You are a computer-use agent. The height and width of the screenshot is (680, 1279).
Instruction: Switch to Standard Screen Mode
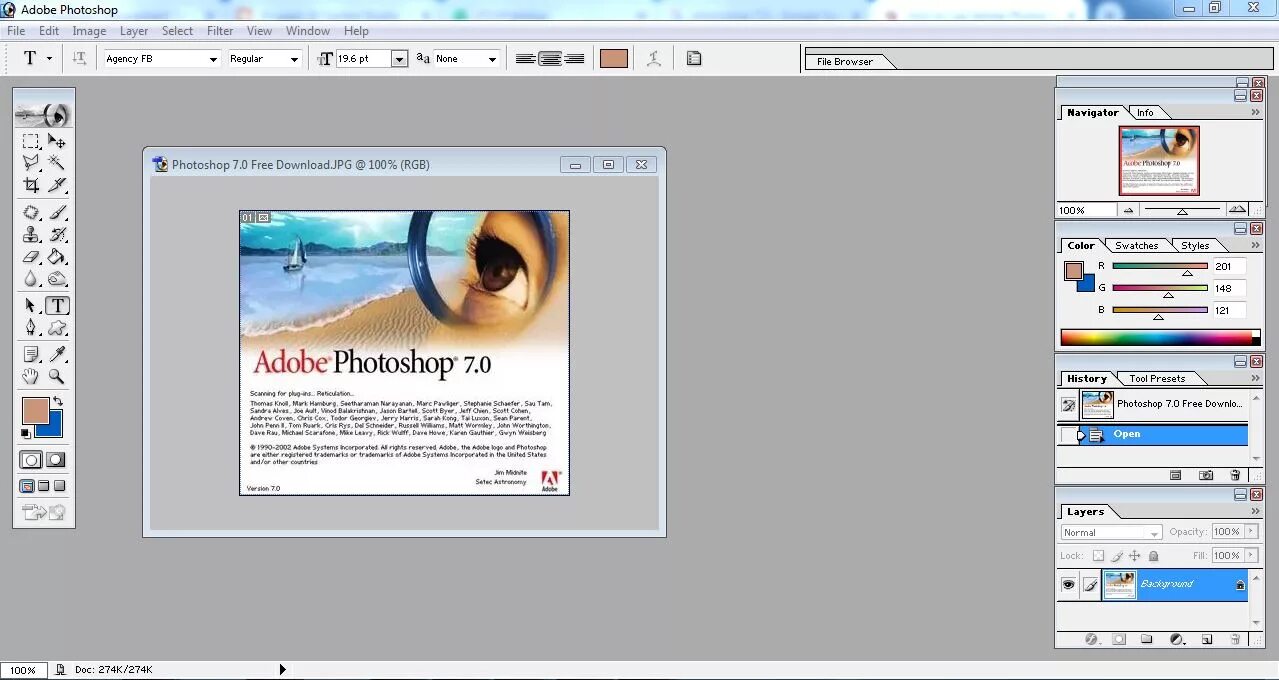(x=28, y=487)
